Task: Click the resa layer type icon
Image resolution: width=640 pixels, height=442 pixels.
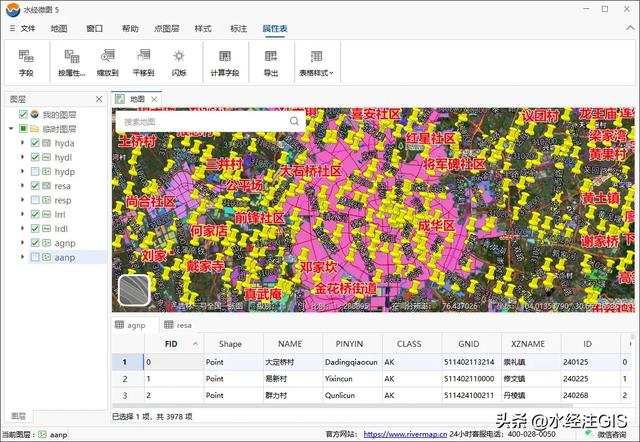Action: pyautogui.click(x=47, y=186)
